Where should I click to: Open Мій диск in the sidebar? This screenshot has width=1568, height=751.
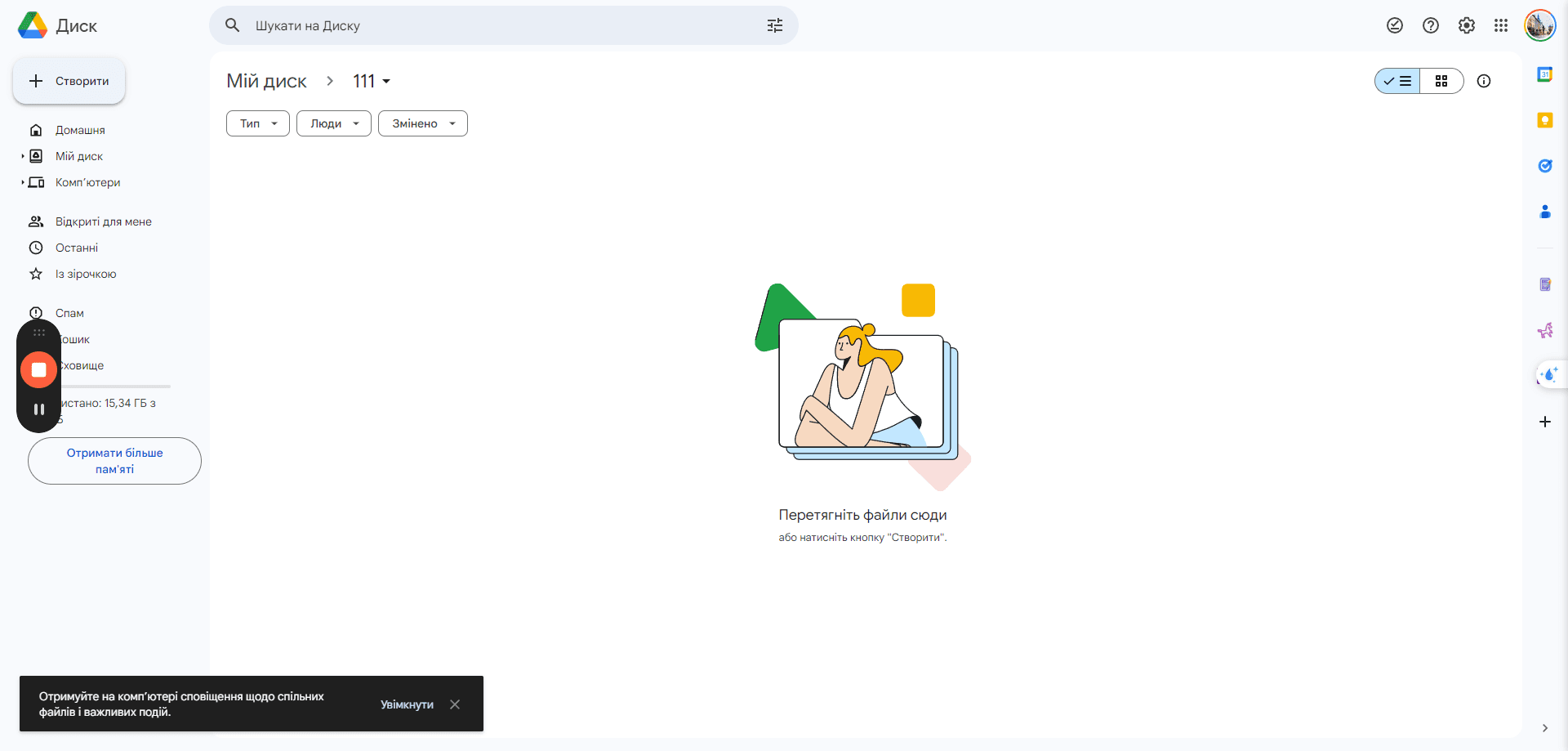pyautogui.click(x=79, y=156)
